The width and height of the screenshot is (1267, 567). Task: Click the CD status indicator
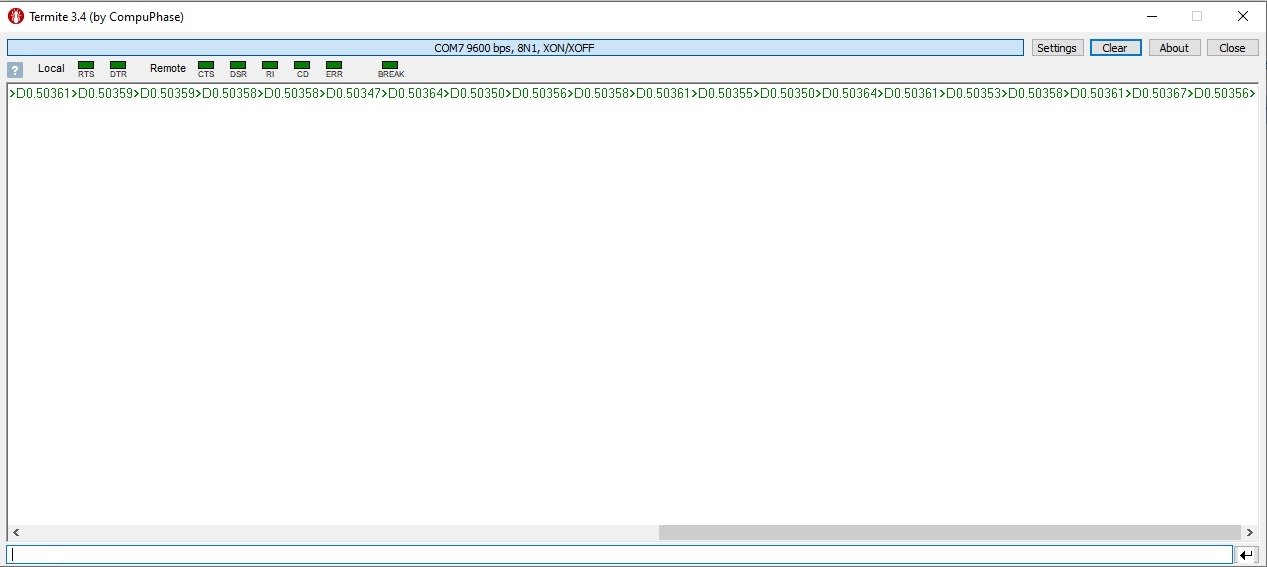pos(302,66)
